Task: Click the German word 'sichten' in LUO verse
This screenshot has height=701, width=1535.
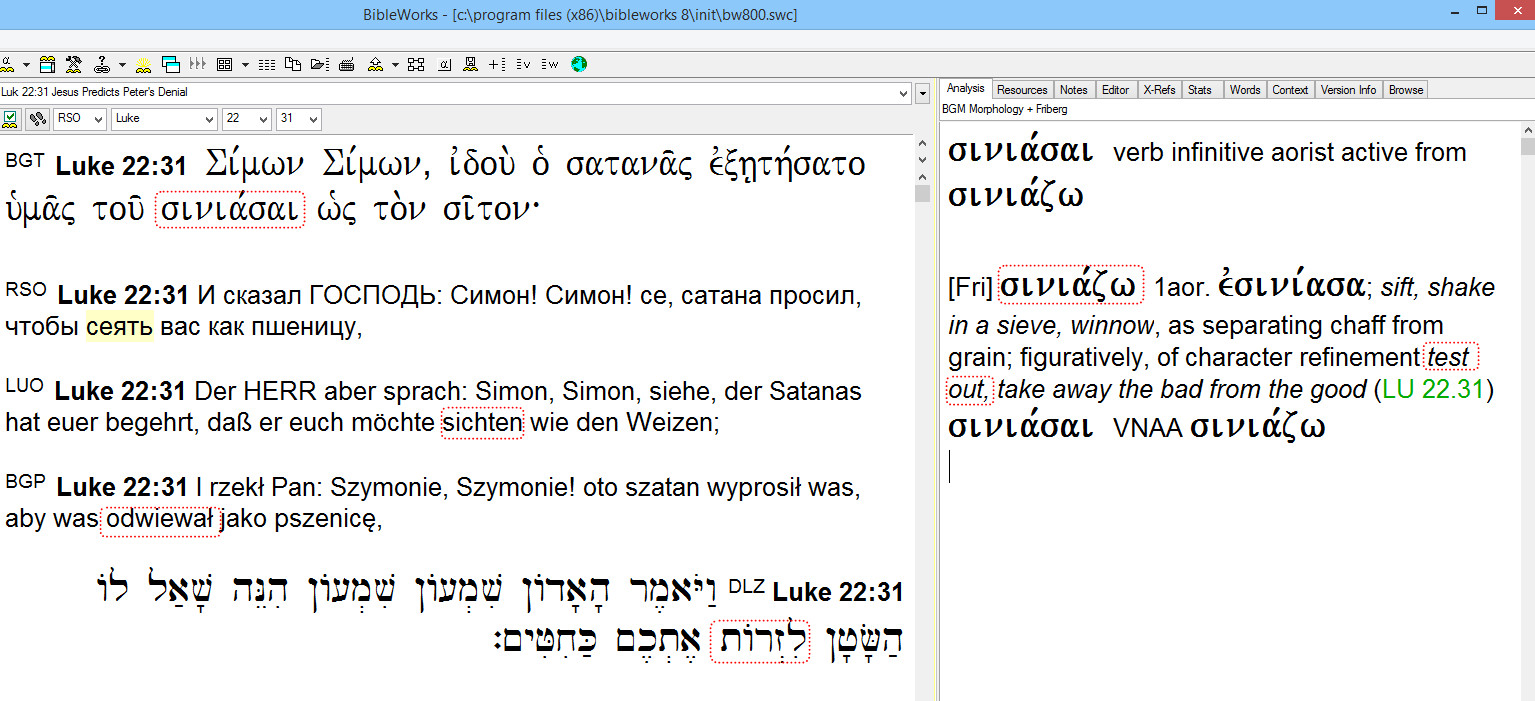Action: [482, 423]
